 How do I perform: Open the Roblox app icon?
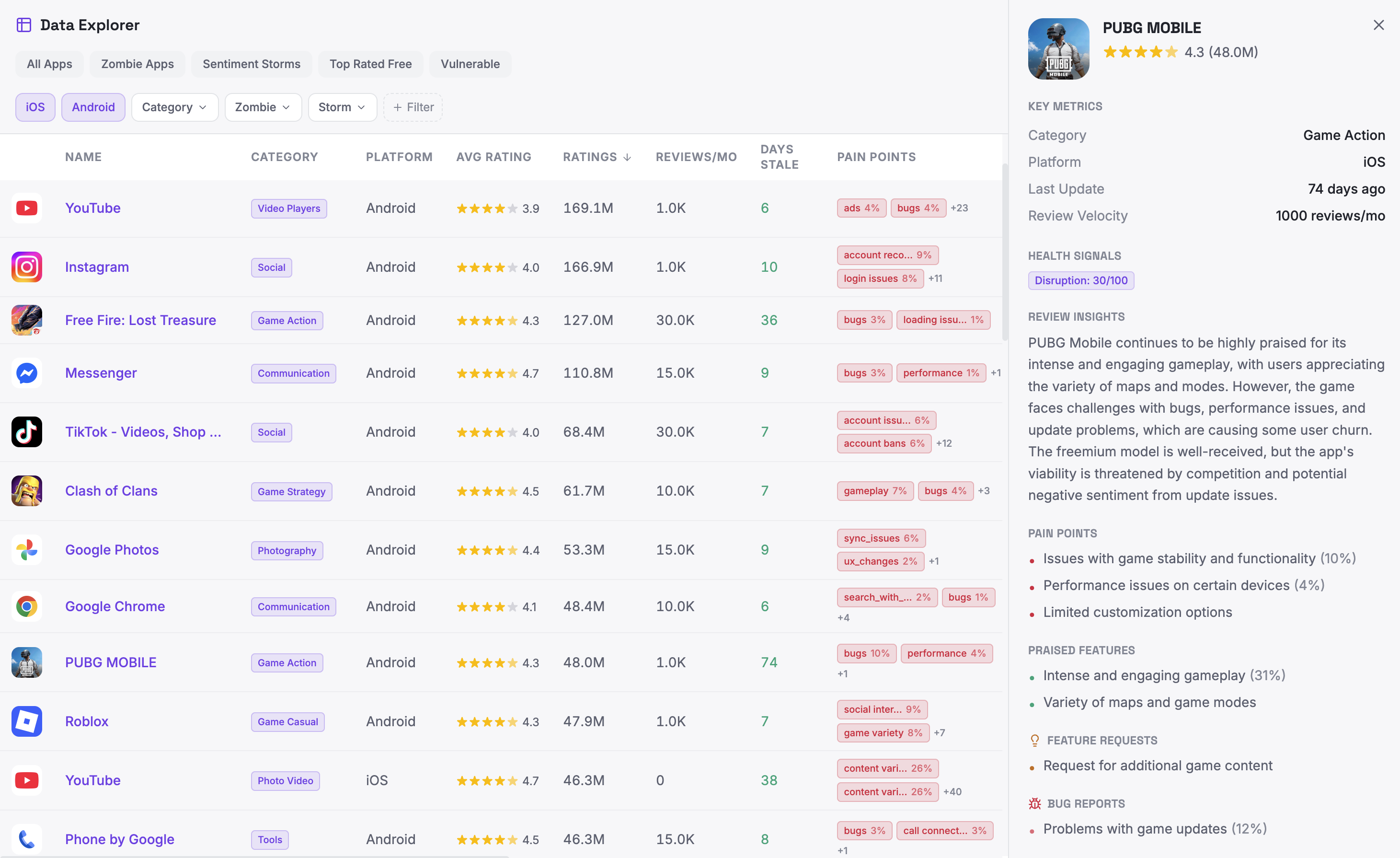pos(26,721)
